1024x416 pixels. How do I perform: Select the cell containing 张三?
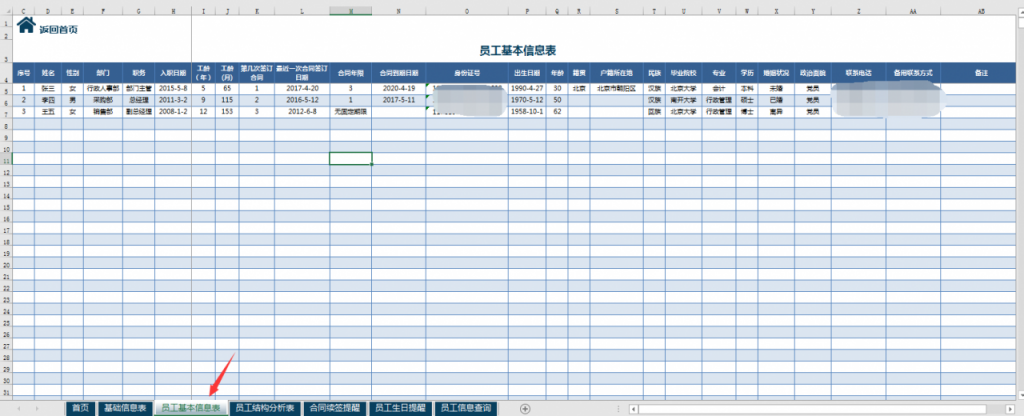47,89
